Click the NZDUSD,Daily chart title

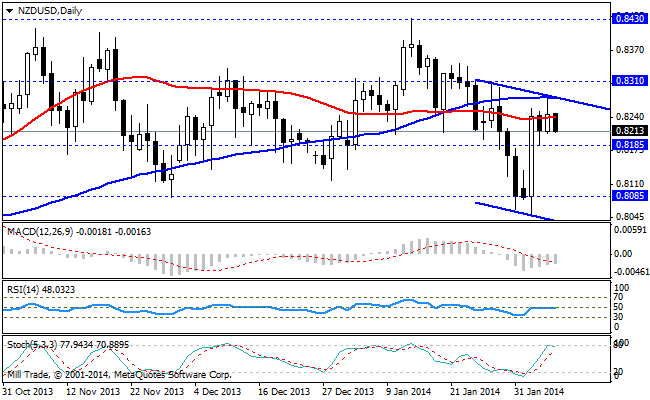(50, 11)
